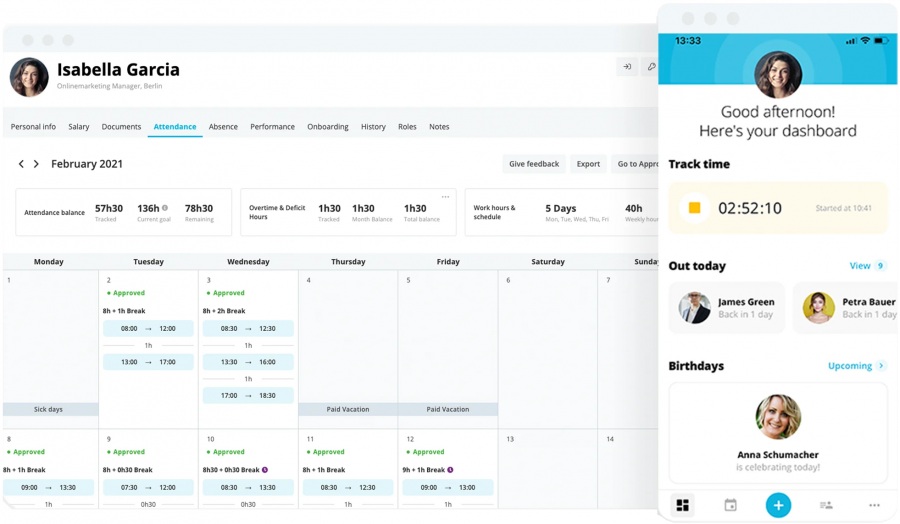Open the three-dot menu on Overtime card

pos(445,197)
